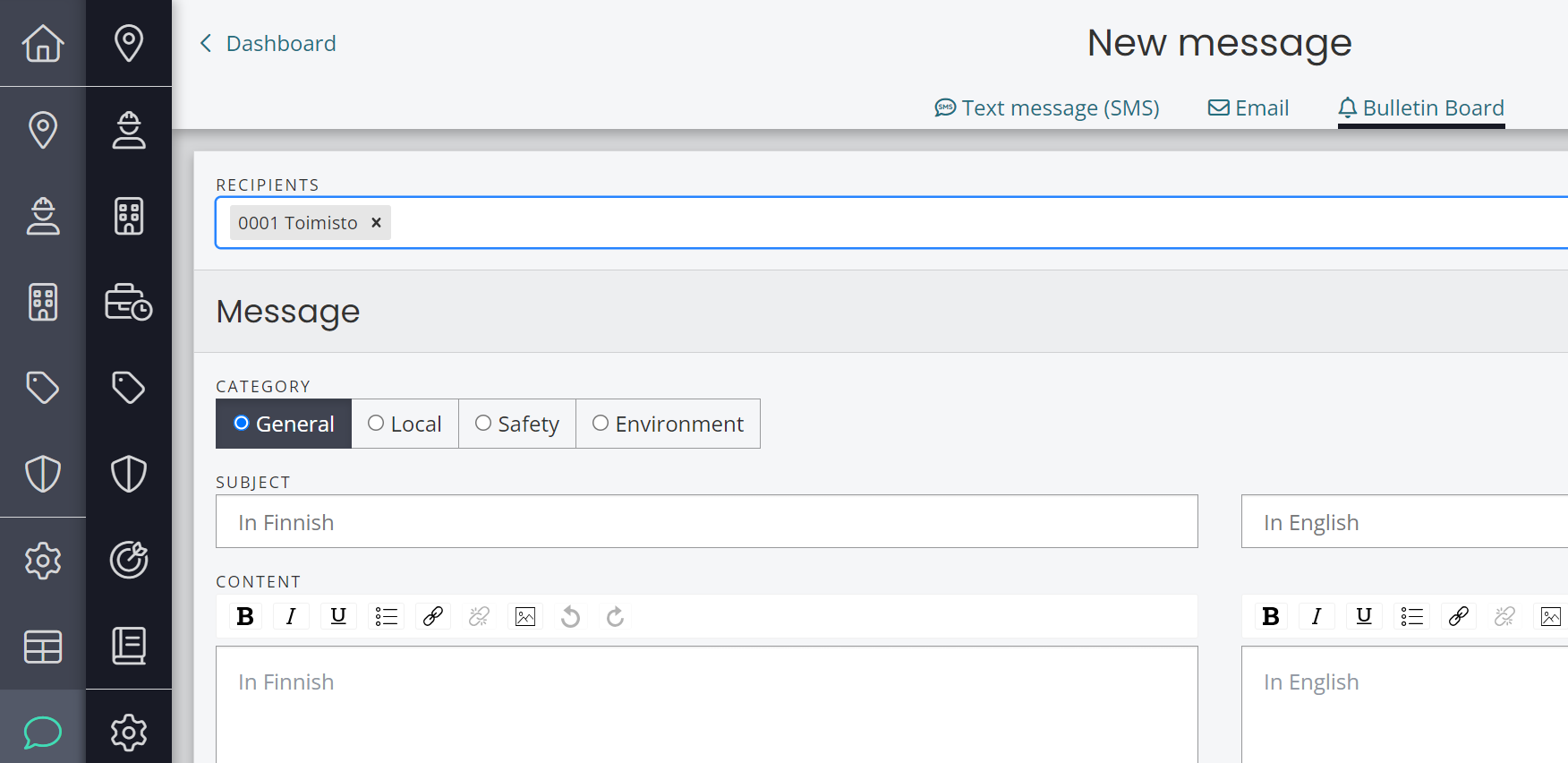
Task: Remove link in Finnish content toolbar
Action: coord(479,616)
